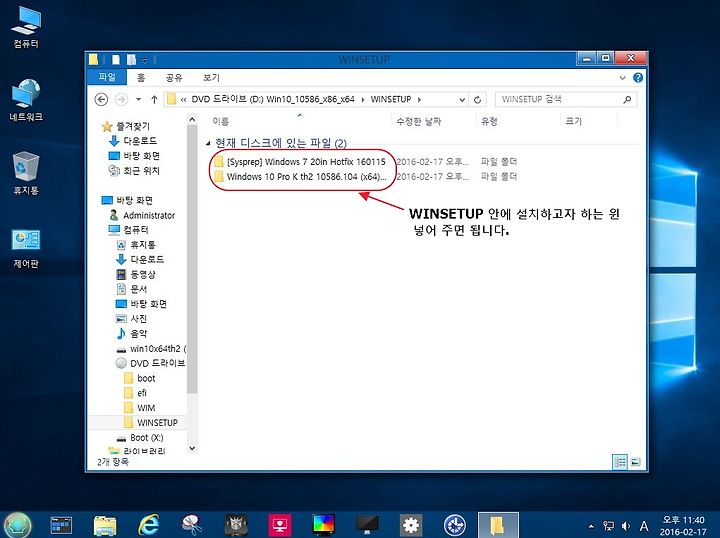The width and height of the screenshot is (720, 538).
Task: Click navigation pane scrollbar up arrow
Action: tap(192, 120)
